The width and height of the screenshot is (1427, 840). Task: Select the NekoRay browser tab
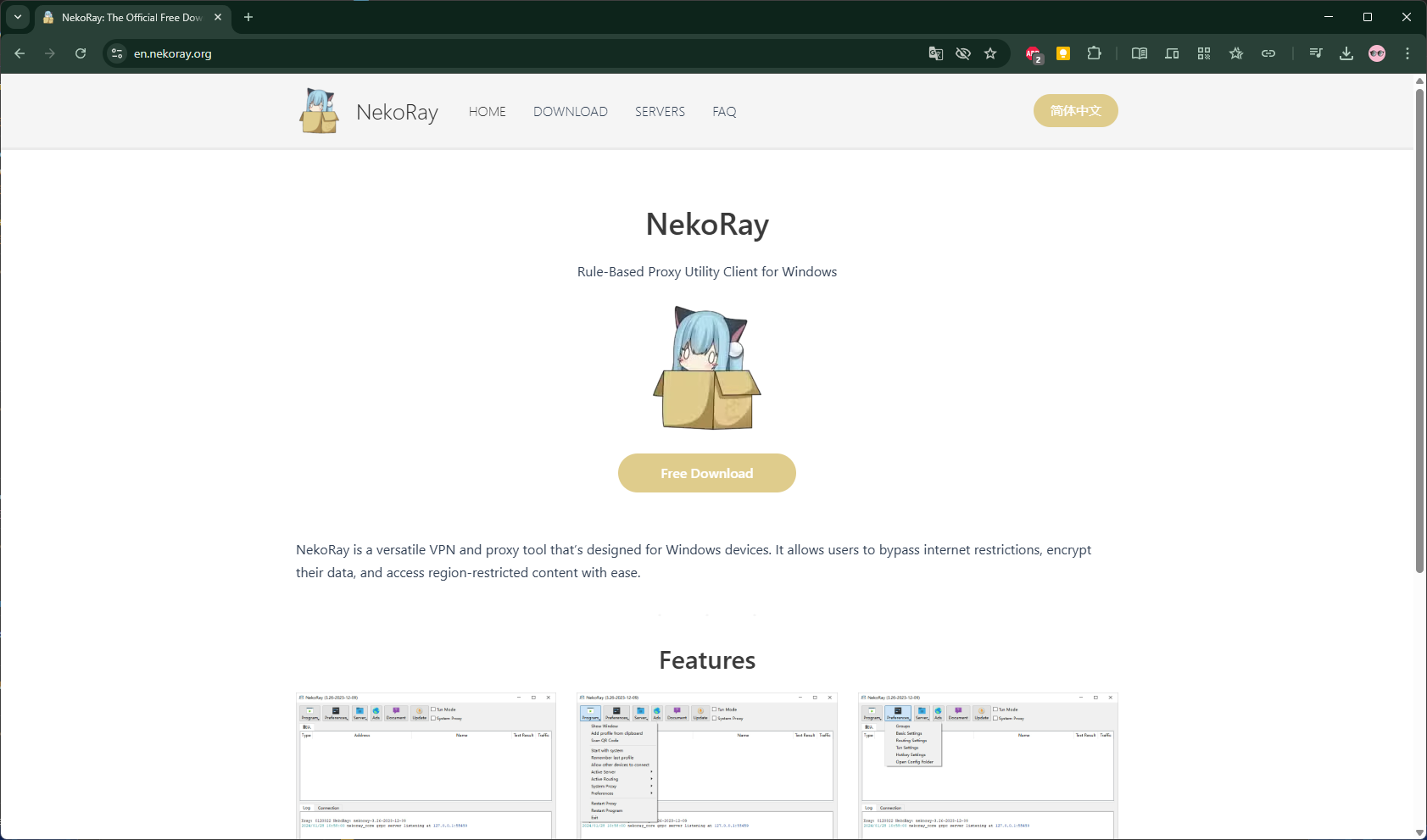click(133, 17)
